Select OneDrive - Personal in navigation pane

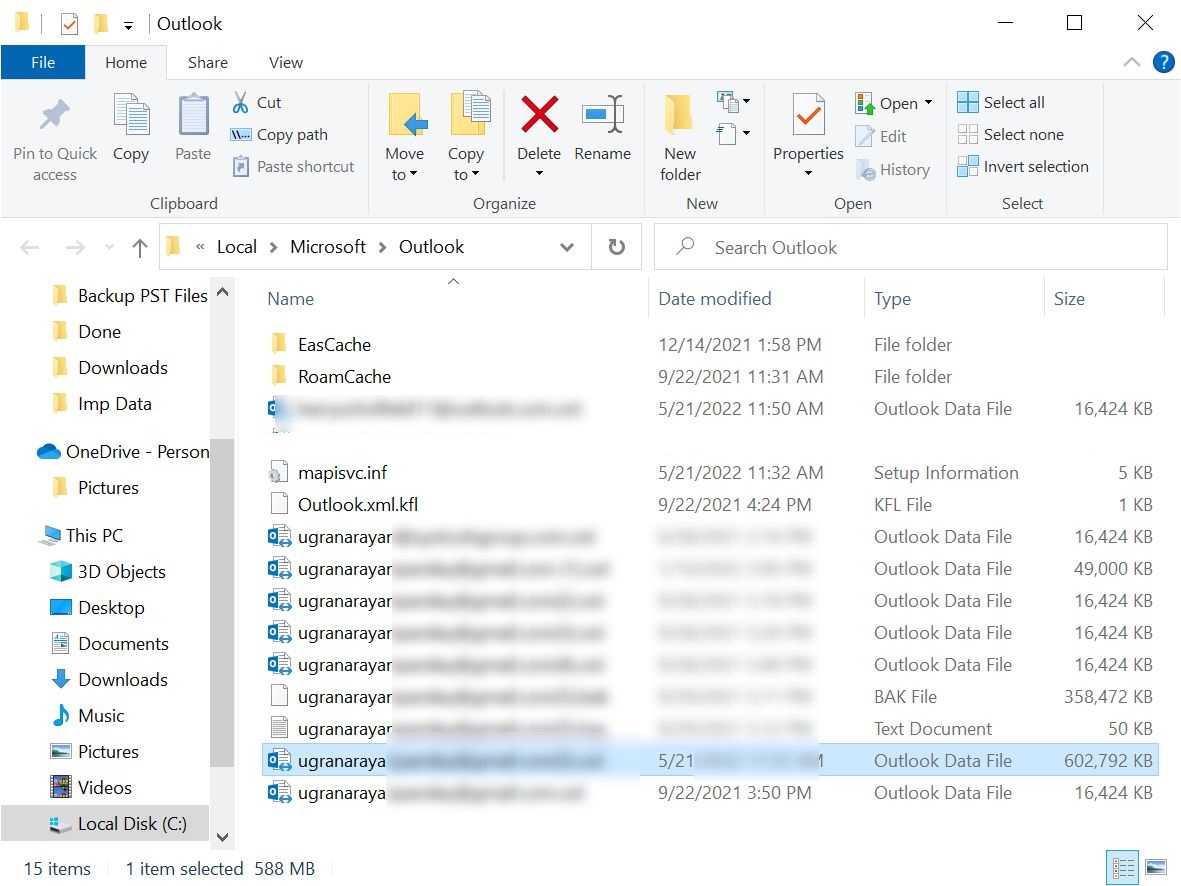124,452
